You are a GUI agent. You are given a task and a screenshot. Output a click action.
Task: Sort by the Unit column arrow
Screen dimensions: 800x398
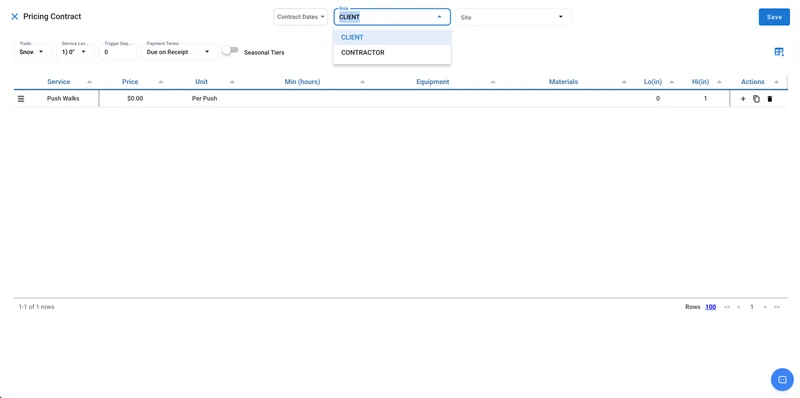coord(232,82)
